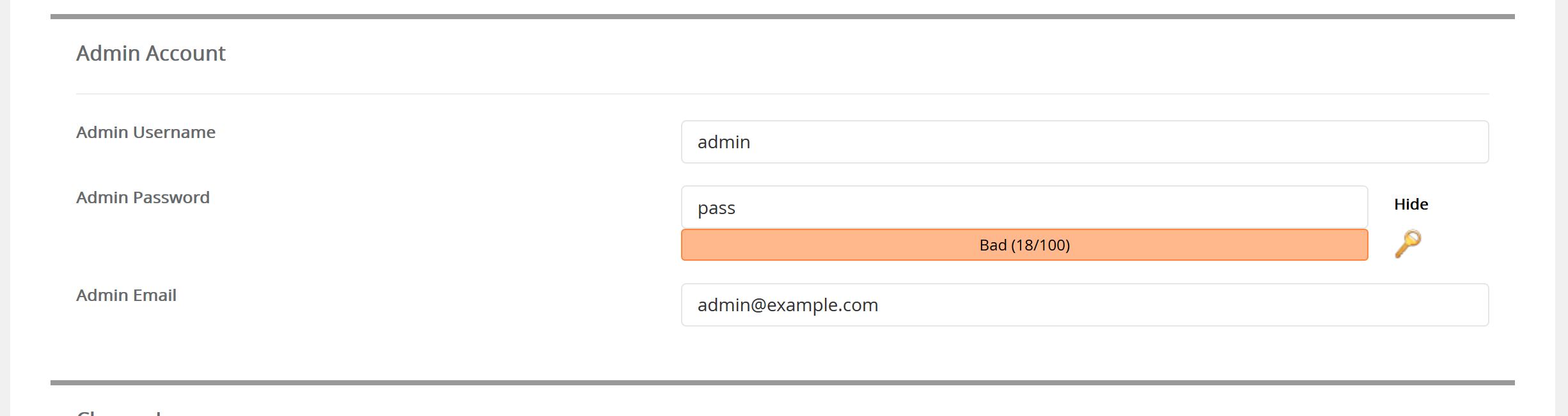
Task: Click the Admin Password label
Action: pyautogui.click(x=143, y=197)
